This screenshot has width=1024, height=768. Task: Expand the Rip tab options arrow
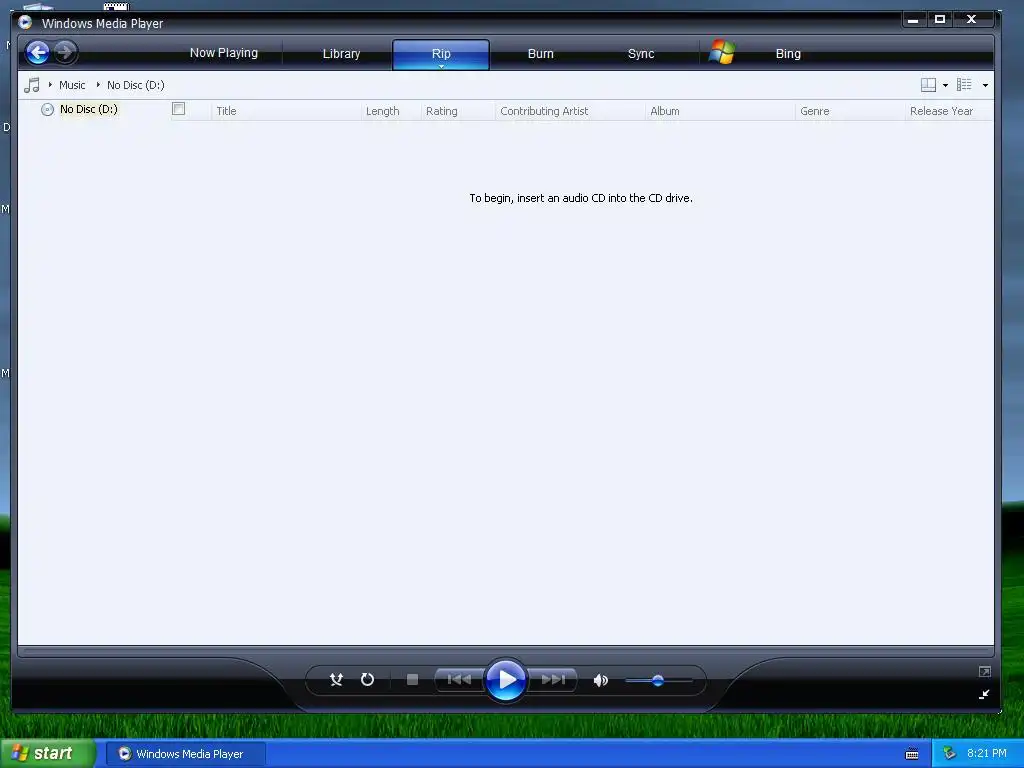[441, 67]
